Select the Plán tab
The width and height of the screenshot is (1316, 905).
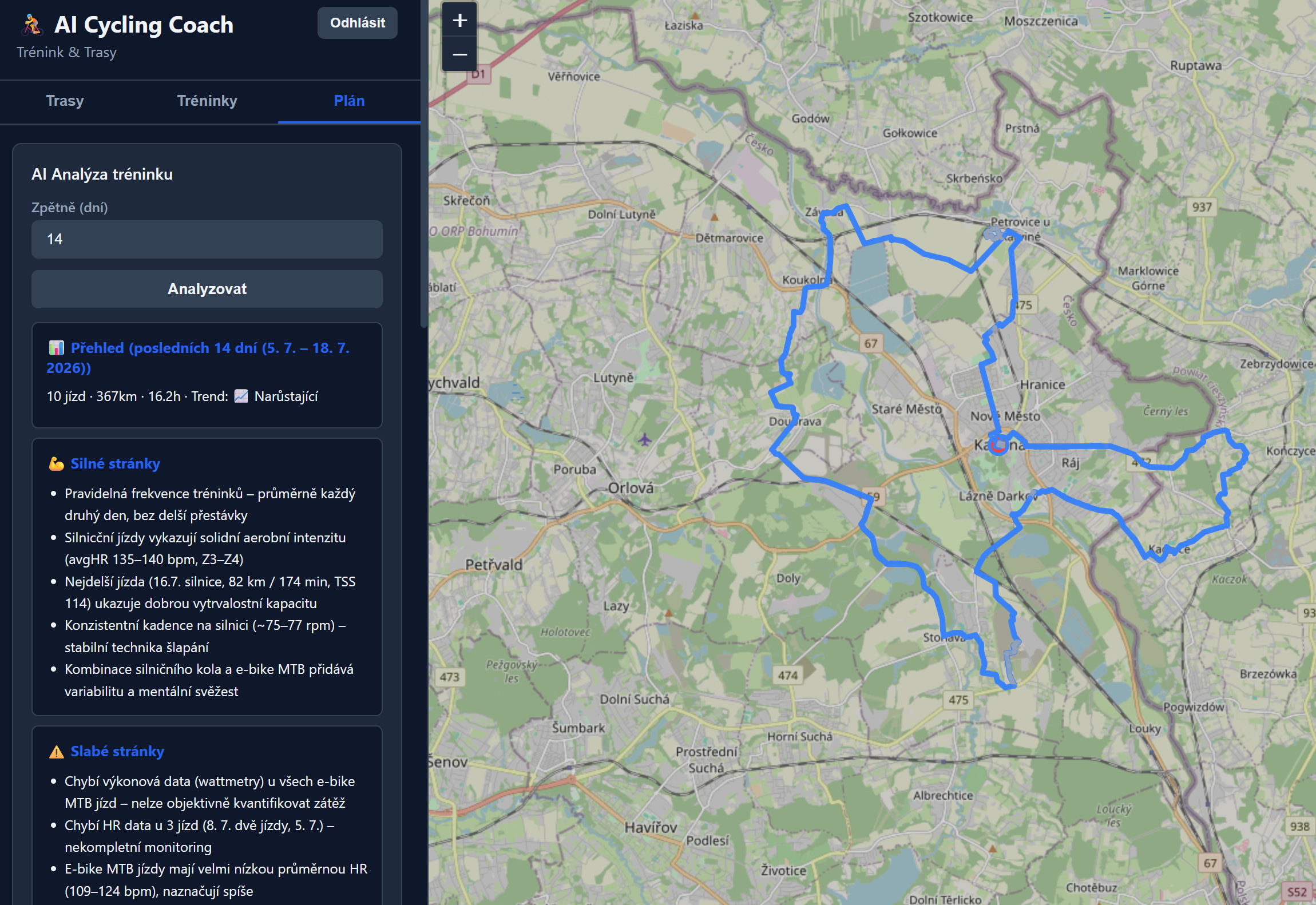349,101
